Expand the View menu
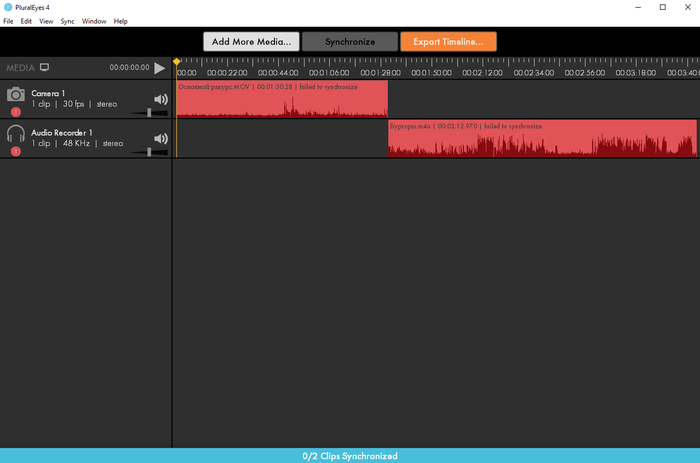The width and height of the screenshot is (700, 463). click(46, 21)
